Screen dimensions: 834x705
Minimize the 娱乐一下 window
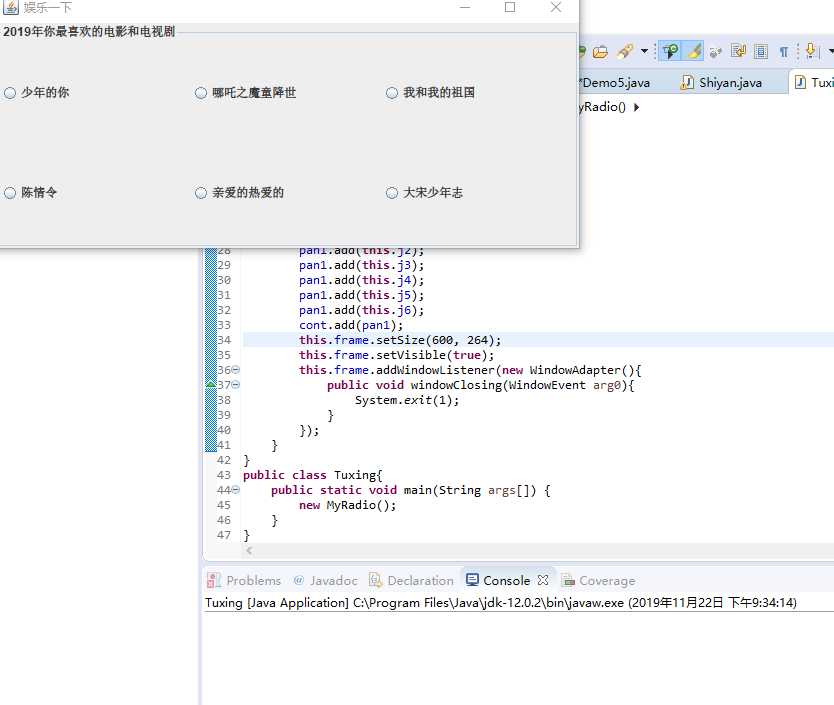[x=465, y=7]
